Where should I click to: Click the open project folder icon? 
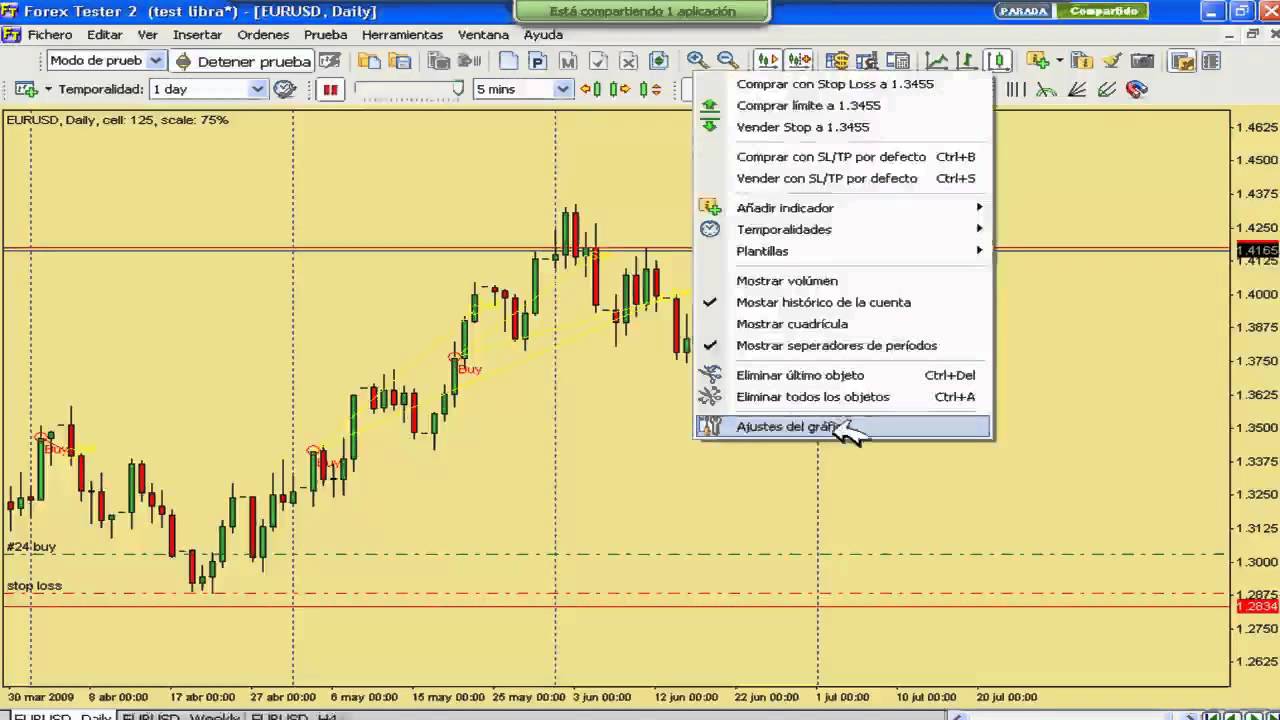pos(369,60)
